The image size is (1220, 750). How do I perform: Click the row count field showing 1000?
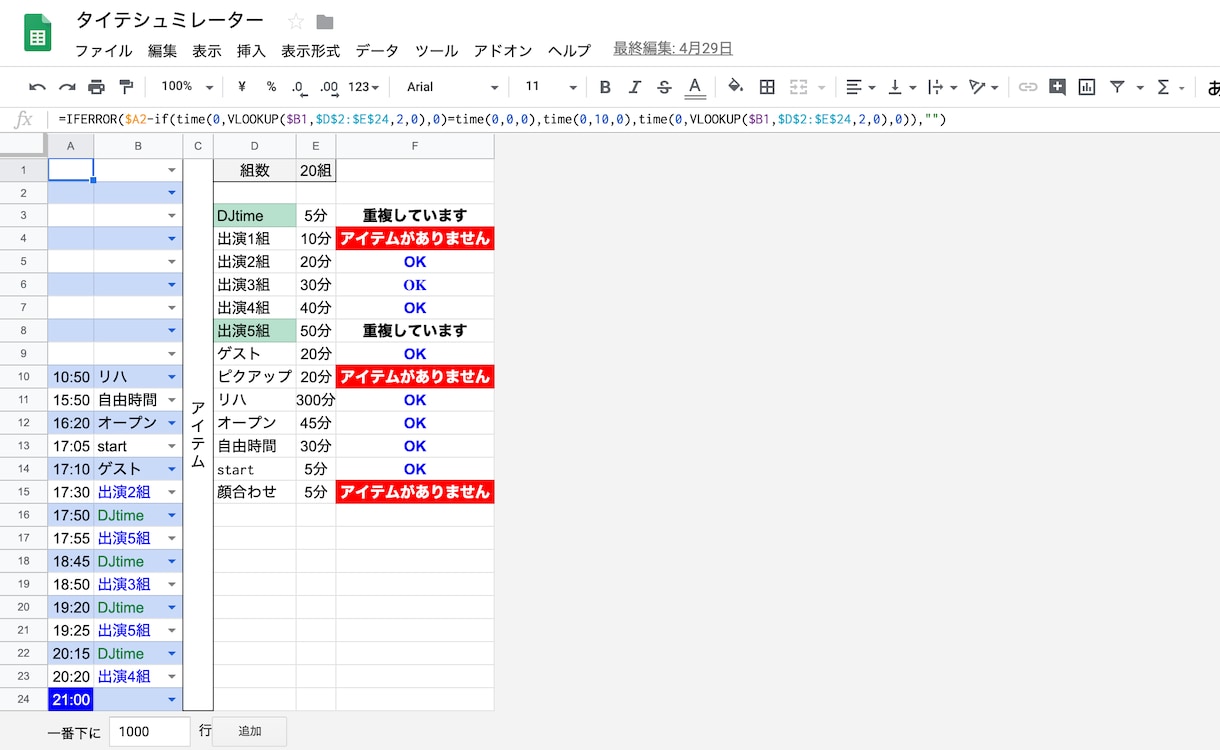coord(150,731)
